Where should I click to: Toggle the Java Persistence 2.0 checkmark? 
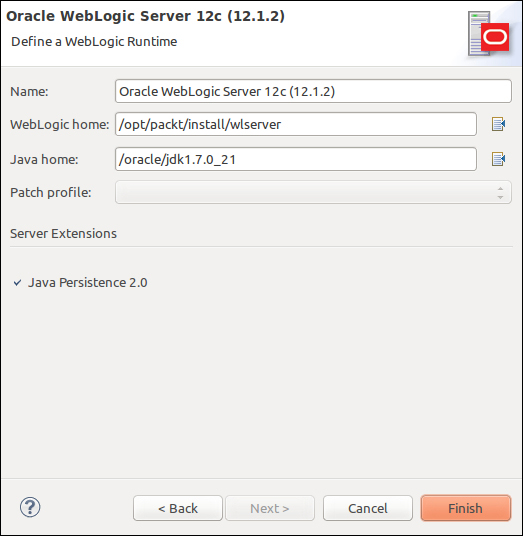pos(17,283)
